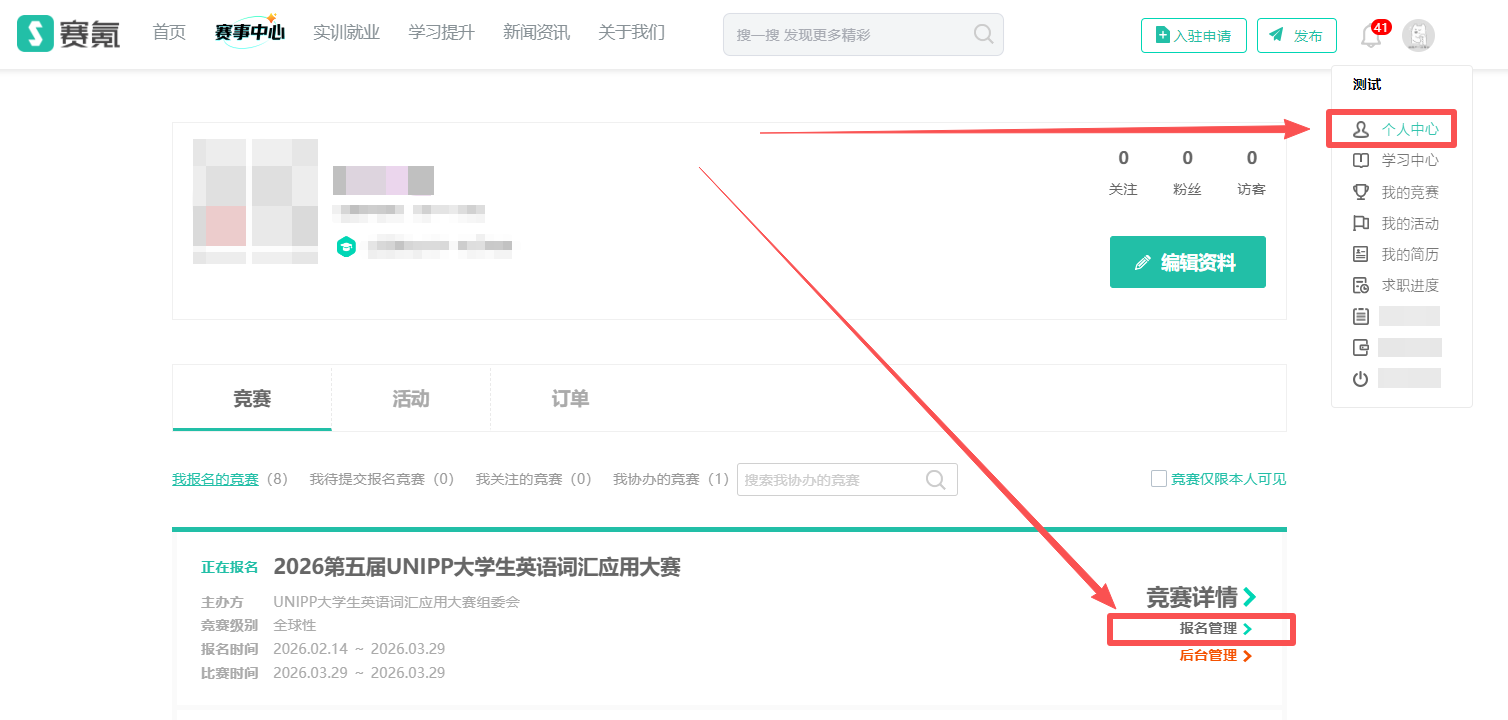Viewport: 1508px width, 720px height.
Task: Open 报名管理 arrow link
Action: 1215,629
